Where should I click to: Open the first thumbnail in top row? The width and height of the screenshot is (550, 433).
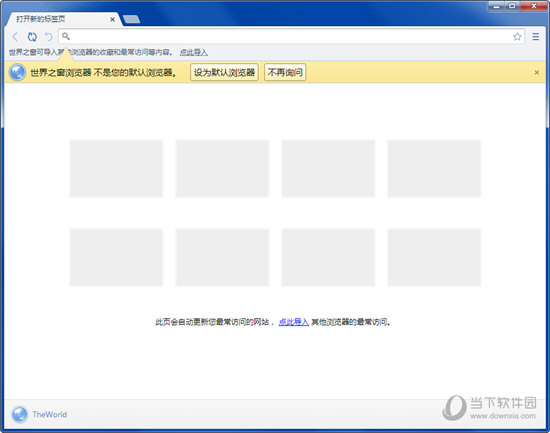point(116,168)
